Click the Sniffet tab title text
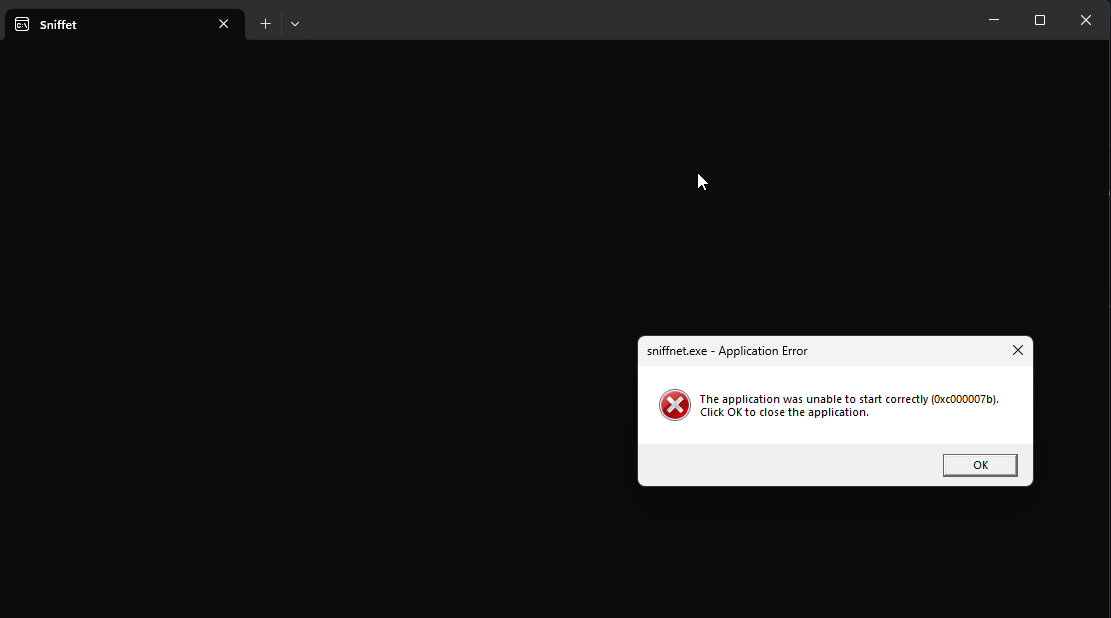Image resolution: width=1111 pixels, height=618 pixels. click(x=58, y=24)
